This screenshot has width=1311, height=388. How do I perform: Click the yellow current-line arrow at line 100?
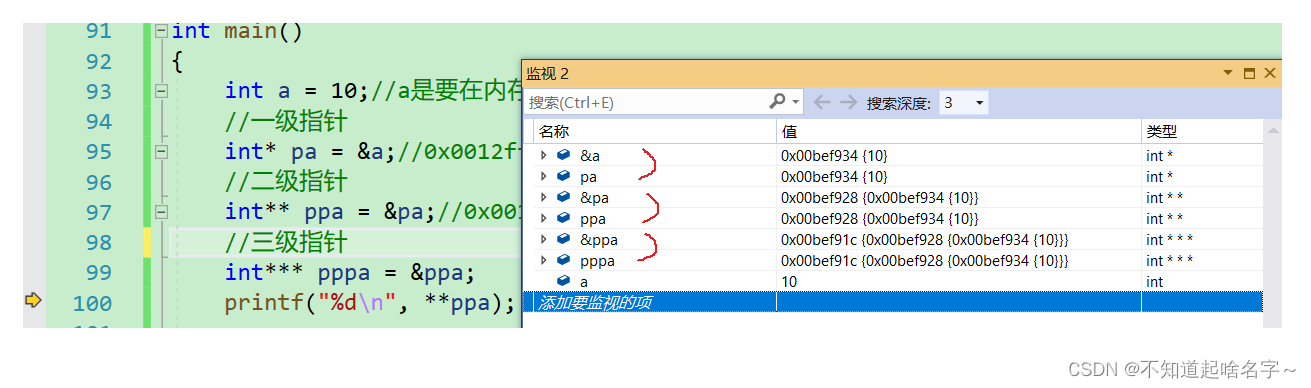click(x=32, y=300)
